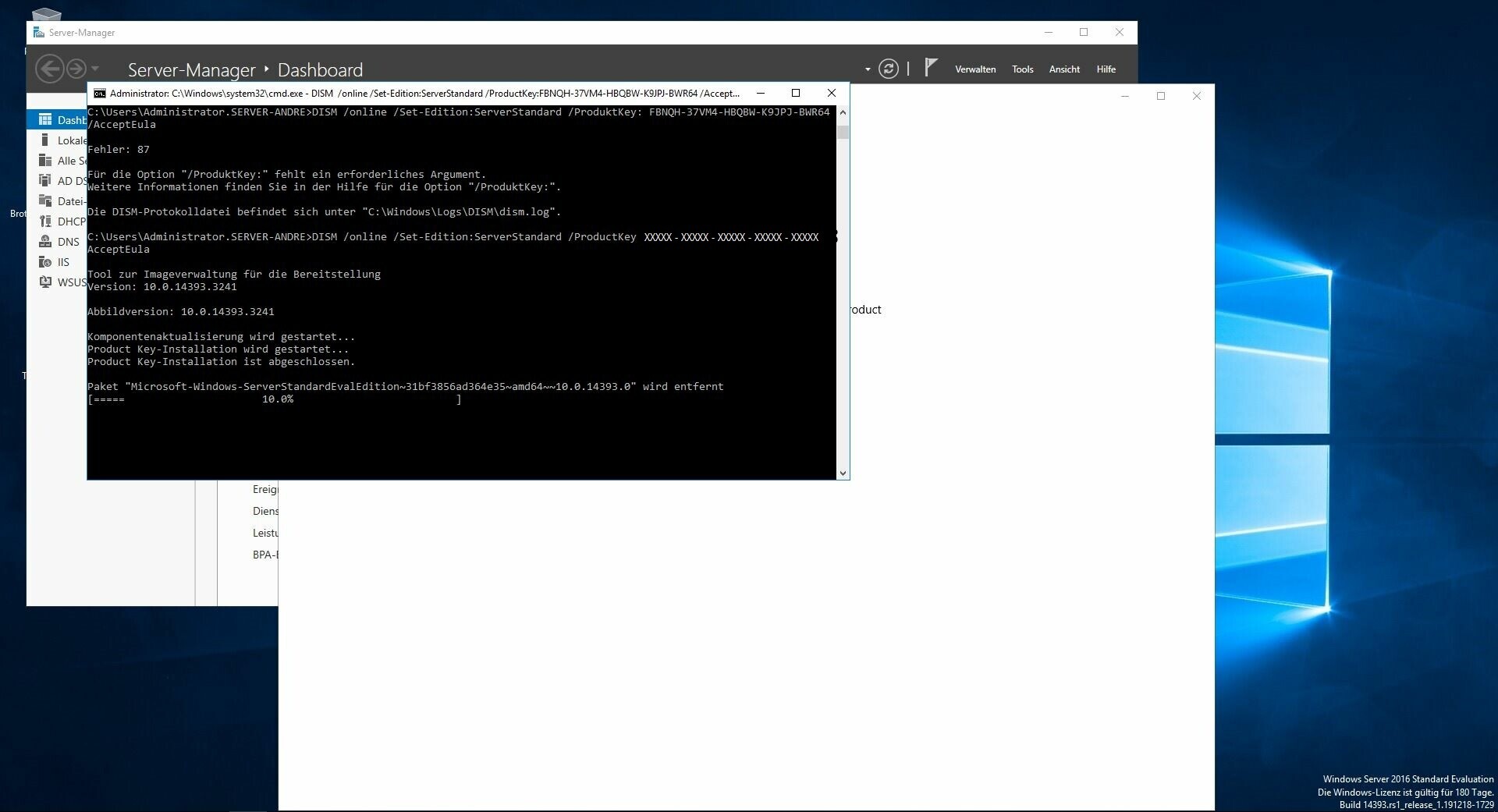
Task: Click the WSUS icon in sidebar
Action: click(x=45, y=282)
